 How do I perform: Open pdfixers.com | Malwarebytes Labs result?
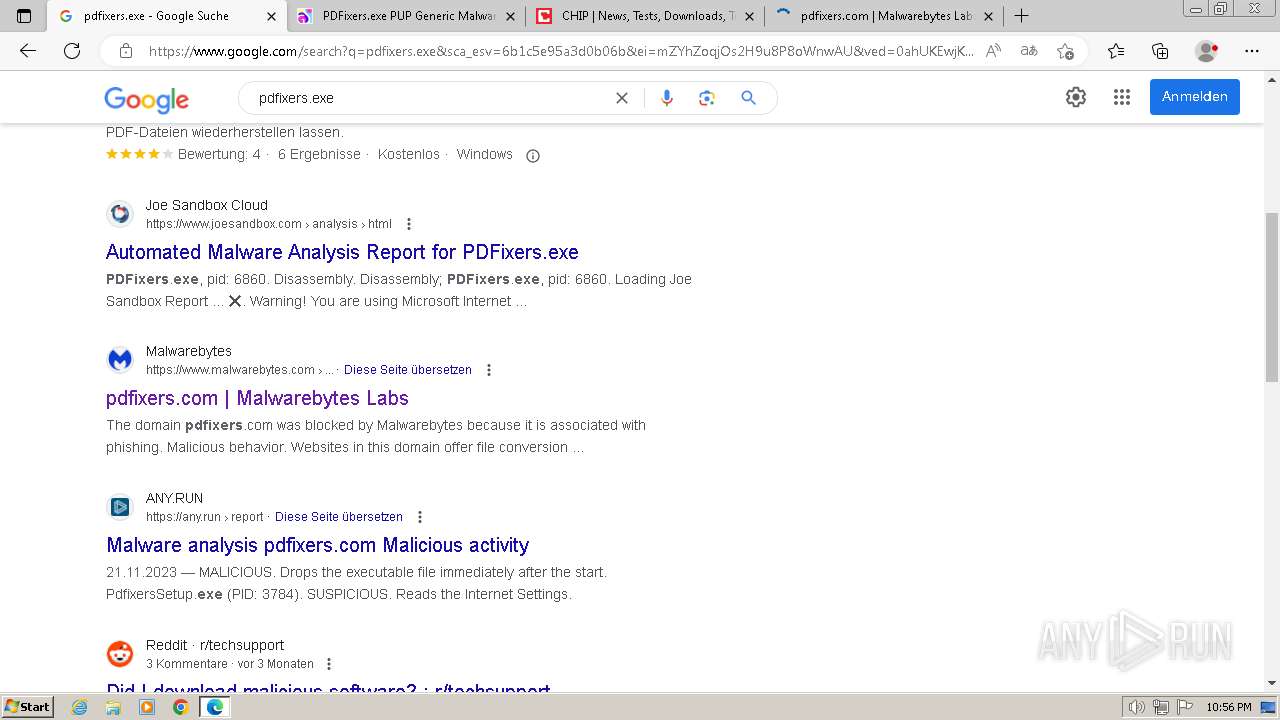[257, 398]
